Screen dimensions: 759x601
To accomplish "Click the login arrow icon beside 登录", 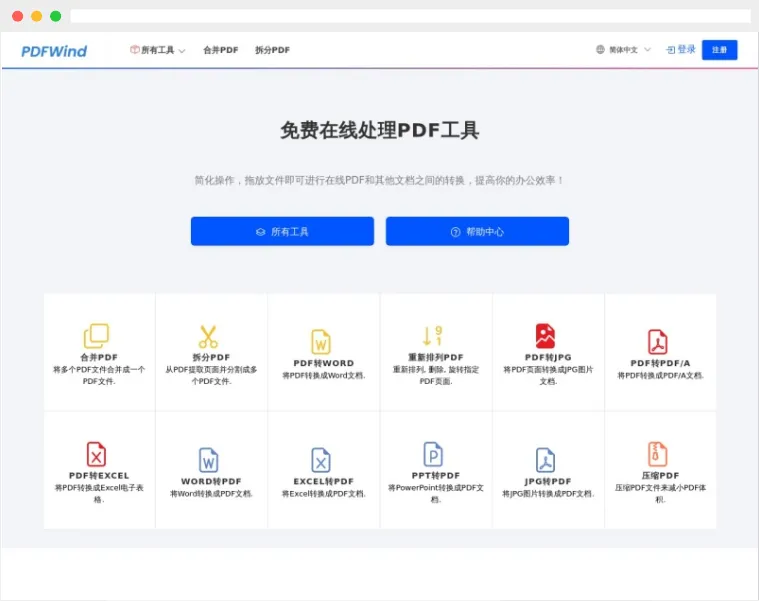I will 670,50.
